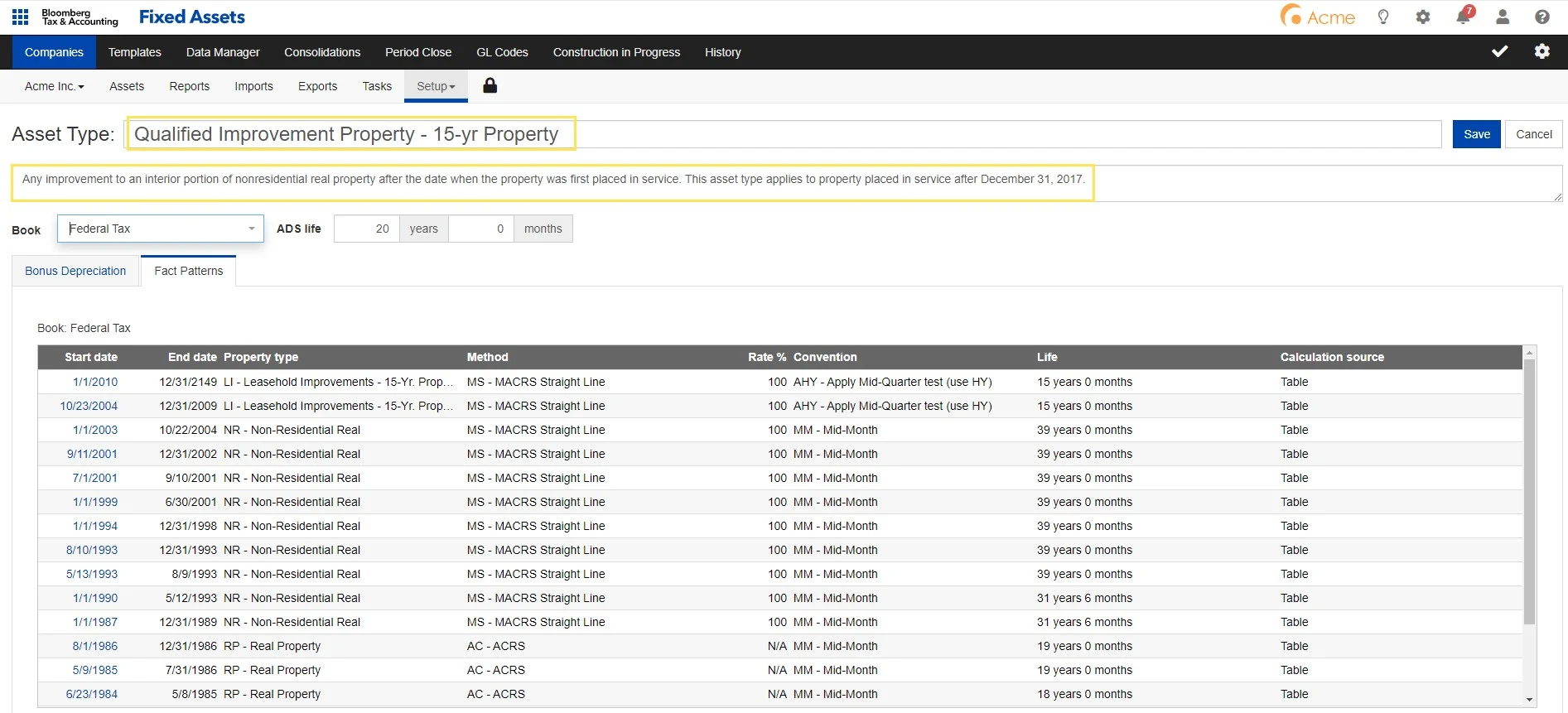Viewport: 1568px width, 713px height.
Task: Click the fact patterns table scrollbar
Action: (1530, 492)
